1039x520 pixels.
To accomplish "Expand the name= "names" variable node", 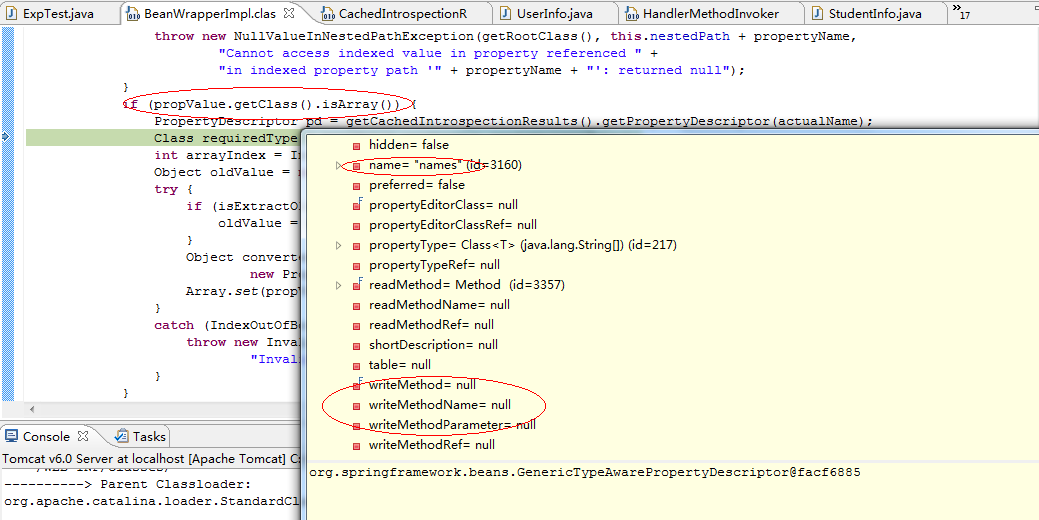I will 339,166.
